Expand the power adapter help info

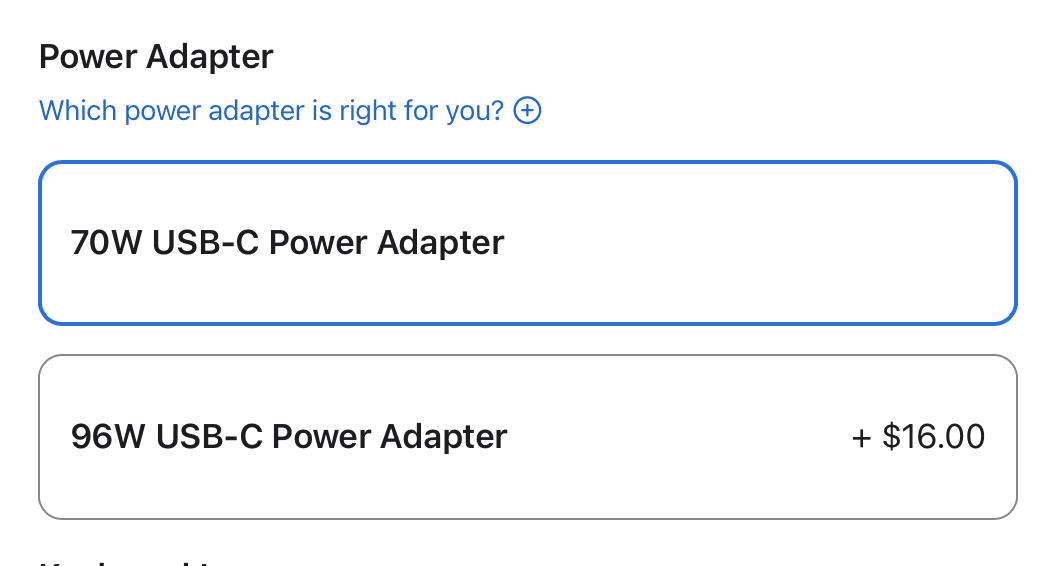pyautogui.click(x=527, y=110)
